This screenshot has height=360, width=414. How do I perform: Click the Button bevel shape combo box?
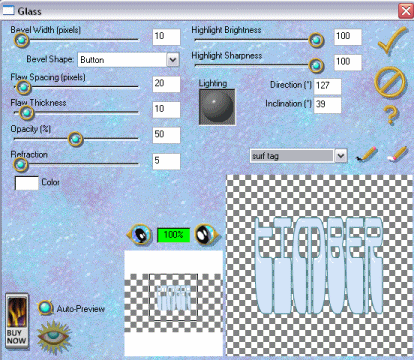click(x=128, y=60)
